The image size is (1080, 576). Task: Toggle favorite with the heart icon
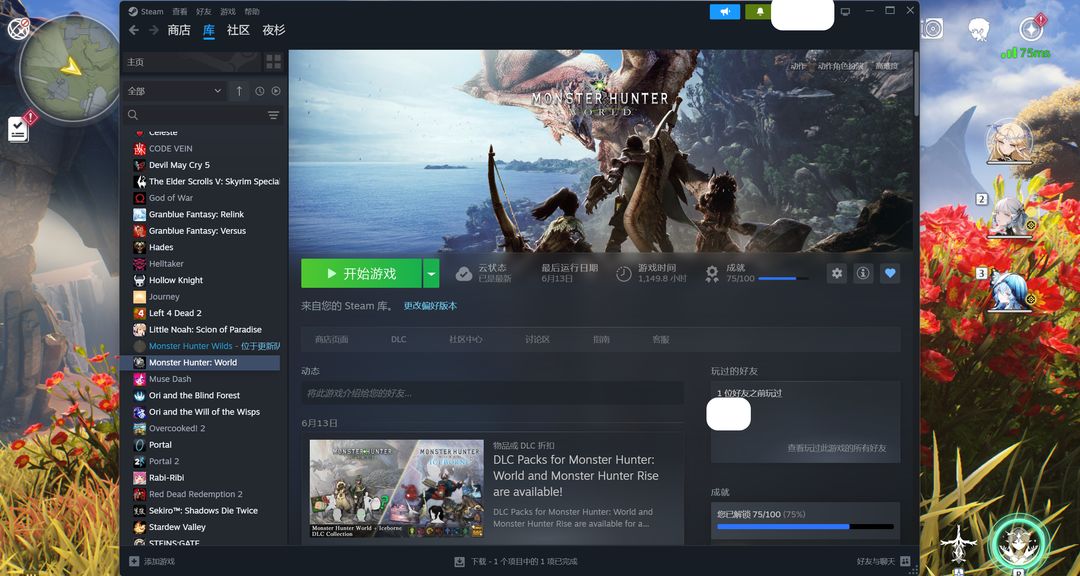(890, 274)
